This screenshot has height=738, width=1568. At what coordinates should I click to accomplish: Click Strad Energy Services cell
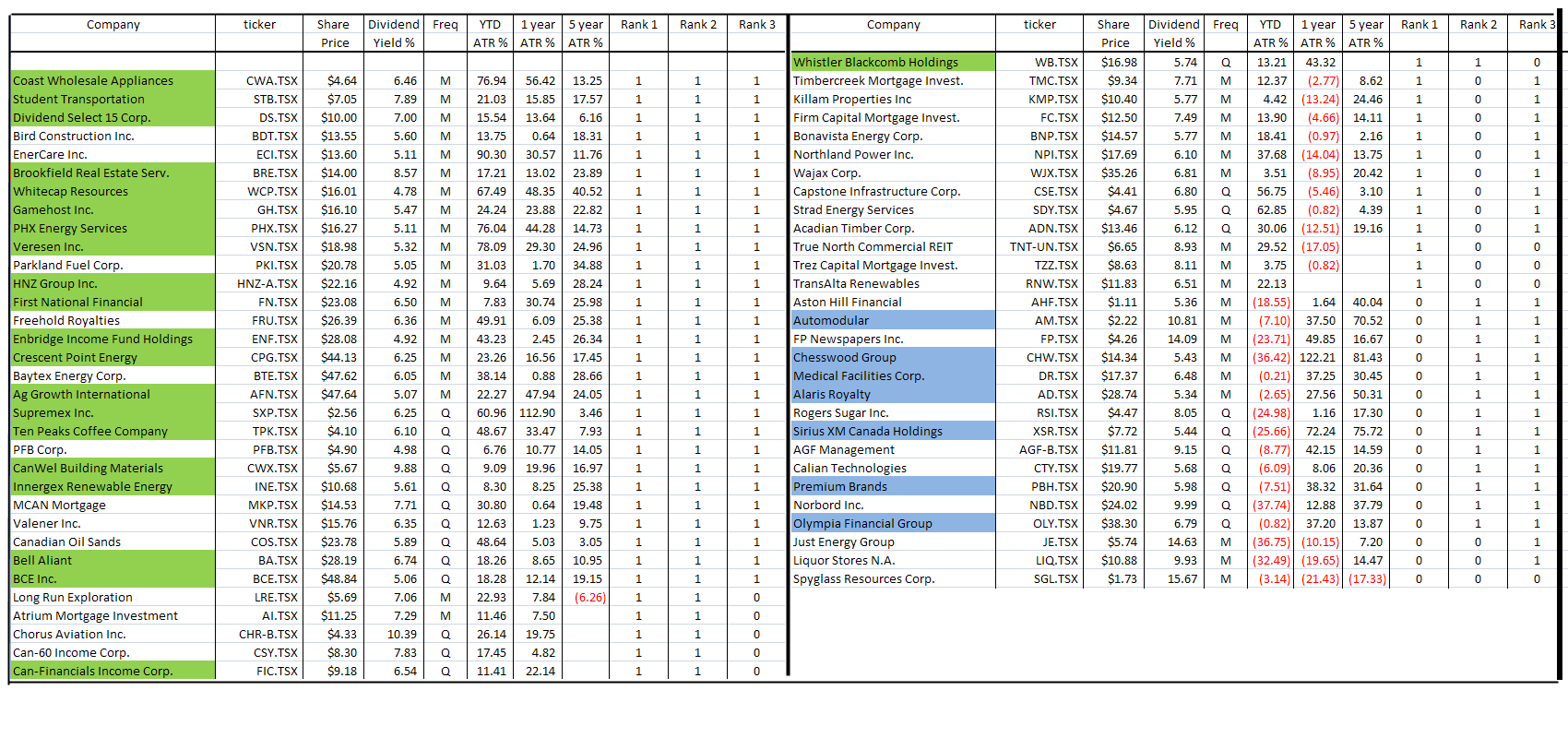coord(893,209)
